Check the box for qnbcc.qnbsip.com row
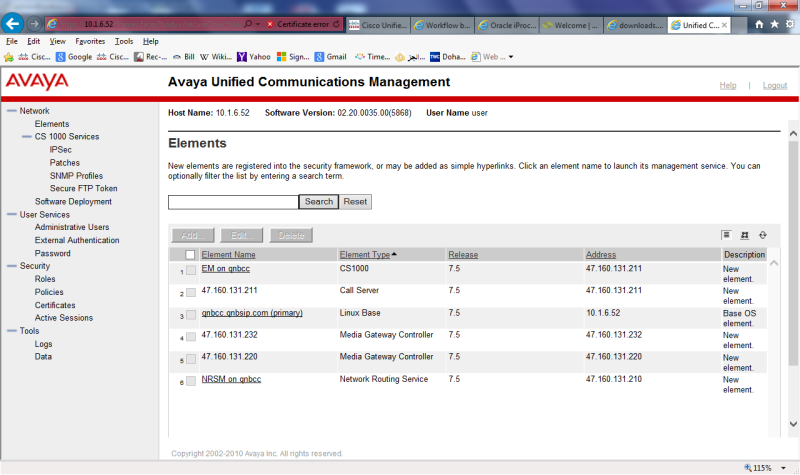 click(191, 315)
